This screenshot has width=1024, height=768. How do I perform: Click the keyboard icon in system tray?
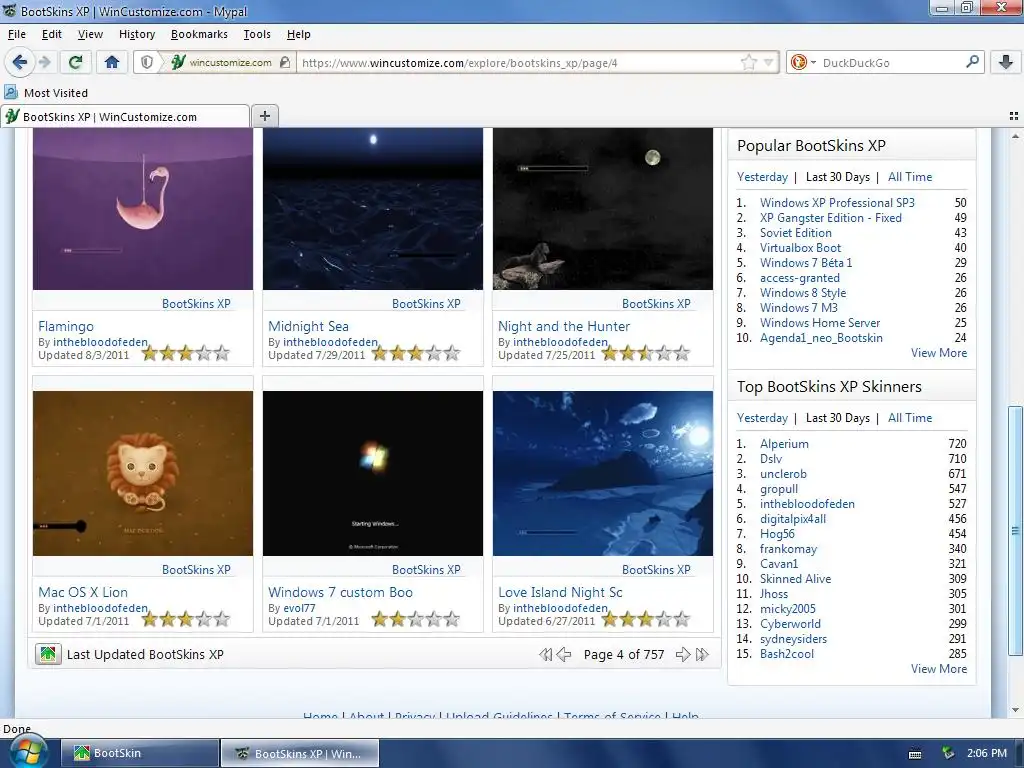[x=915, y=754]
